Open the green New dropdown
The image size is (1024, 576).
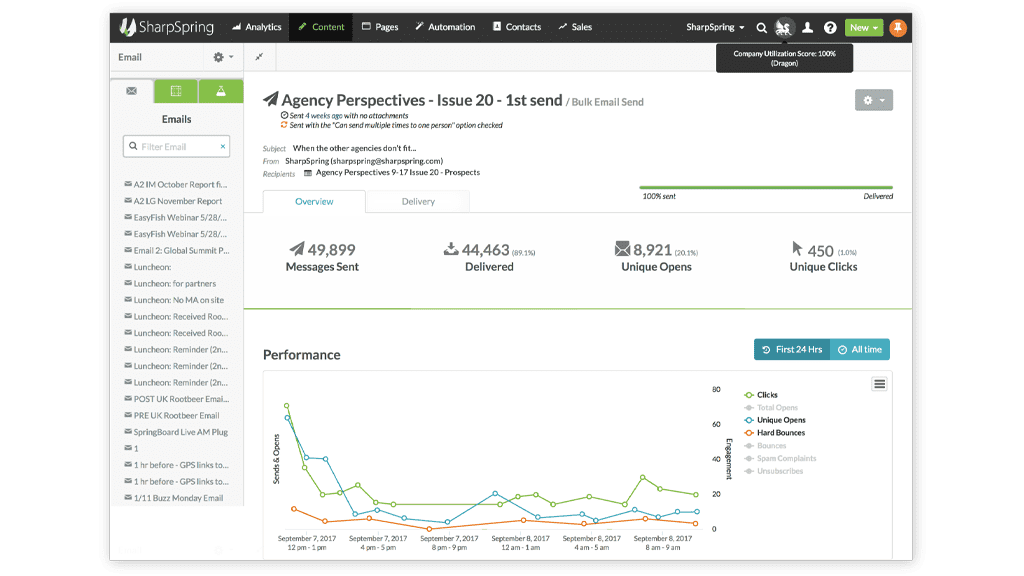click(x=863, y=27)
